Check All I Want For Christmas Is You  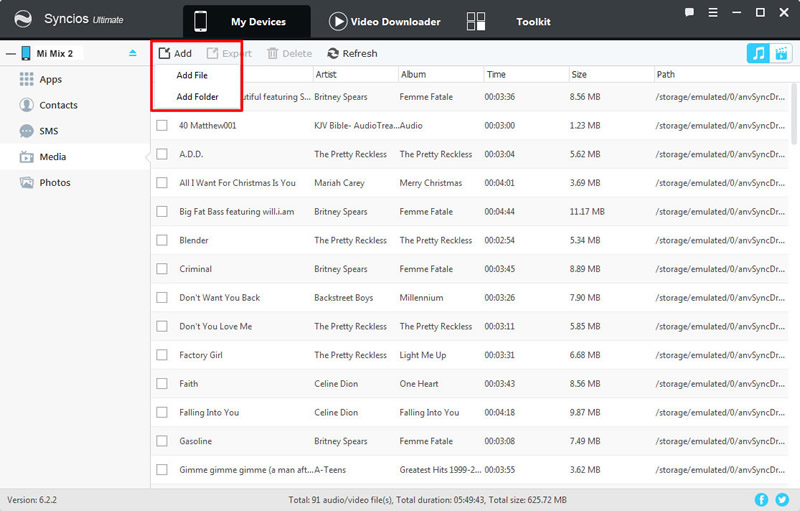click(x=162, y=183)
